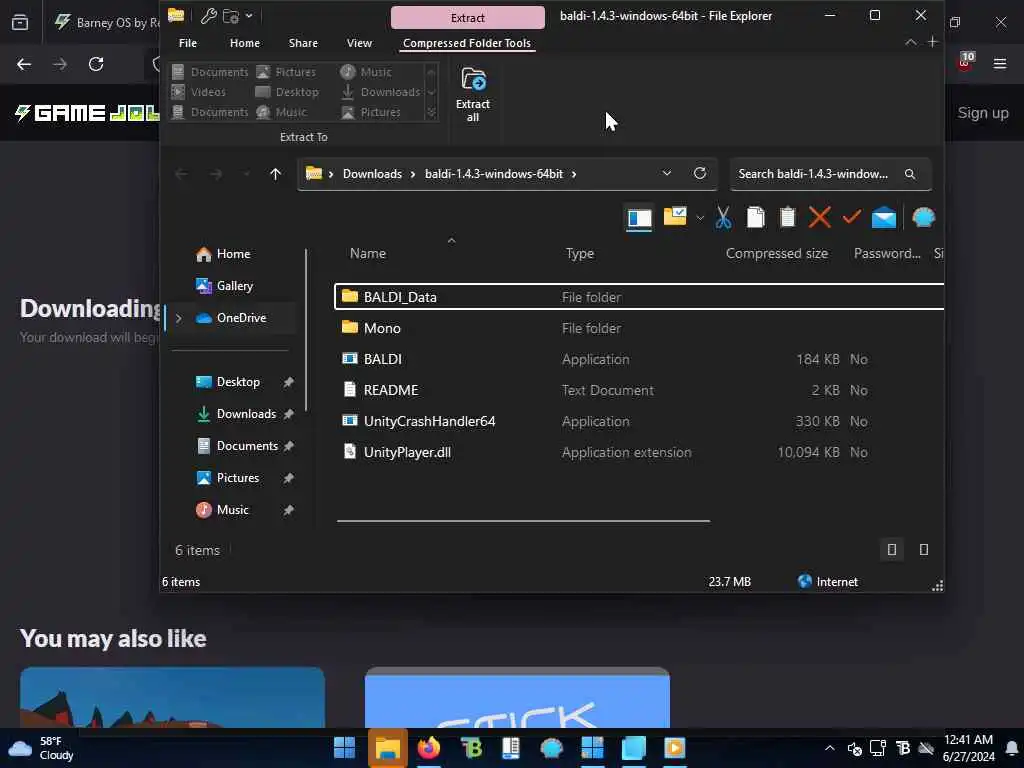The height and width of the screenshot is (768, 1024).
Task: Open the address bar history dropdown
Action: (x=666, y=173)
